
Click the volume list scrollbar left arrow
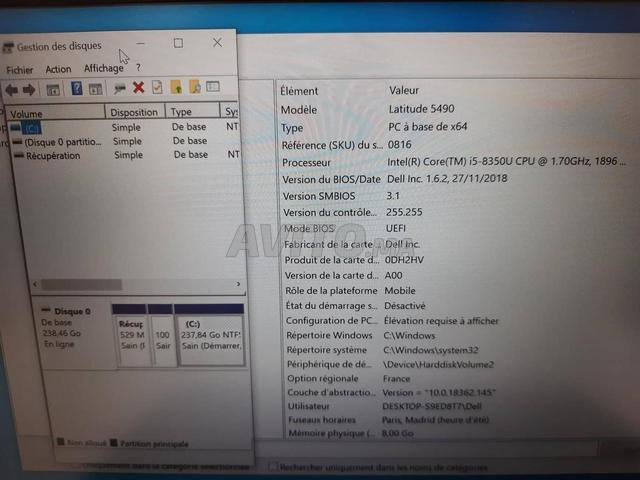pyautogui.click(x=35, y=284)
